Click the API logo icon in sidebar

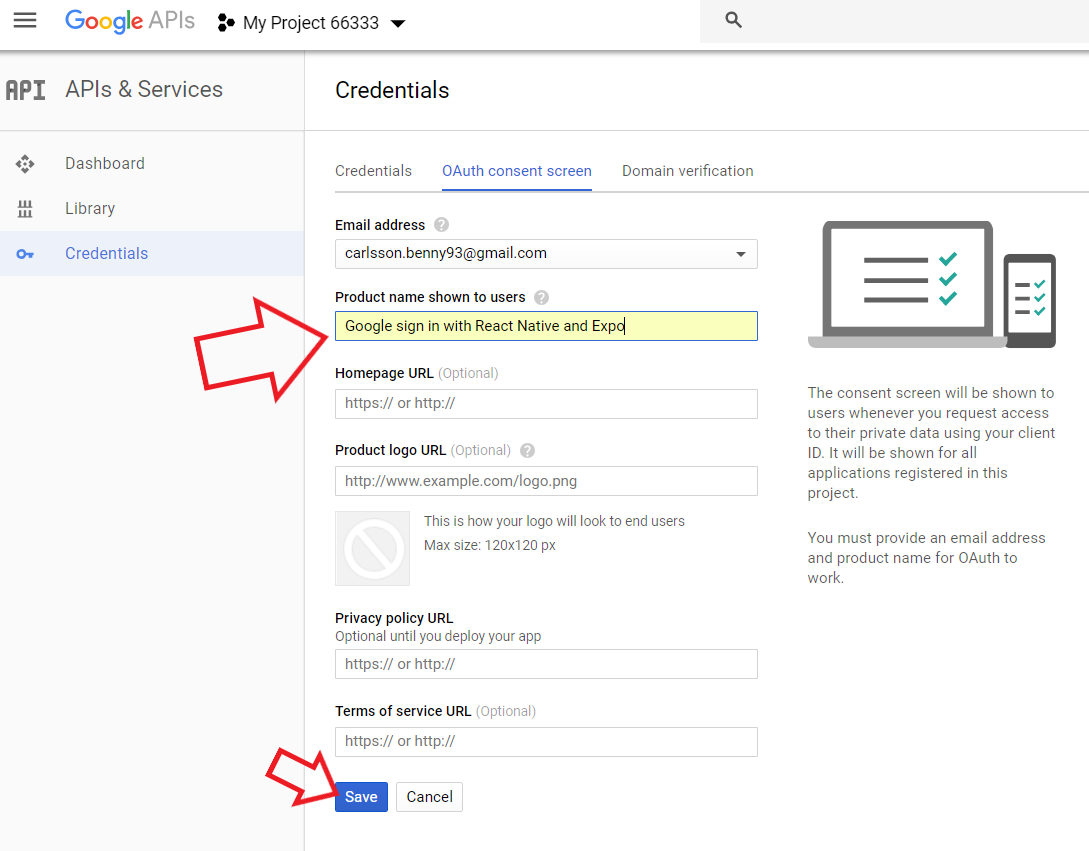pyautogui.click(x=26, y=90)
